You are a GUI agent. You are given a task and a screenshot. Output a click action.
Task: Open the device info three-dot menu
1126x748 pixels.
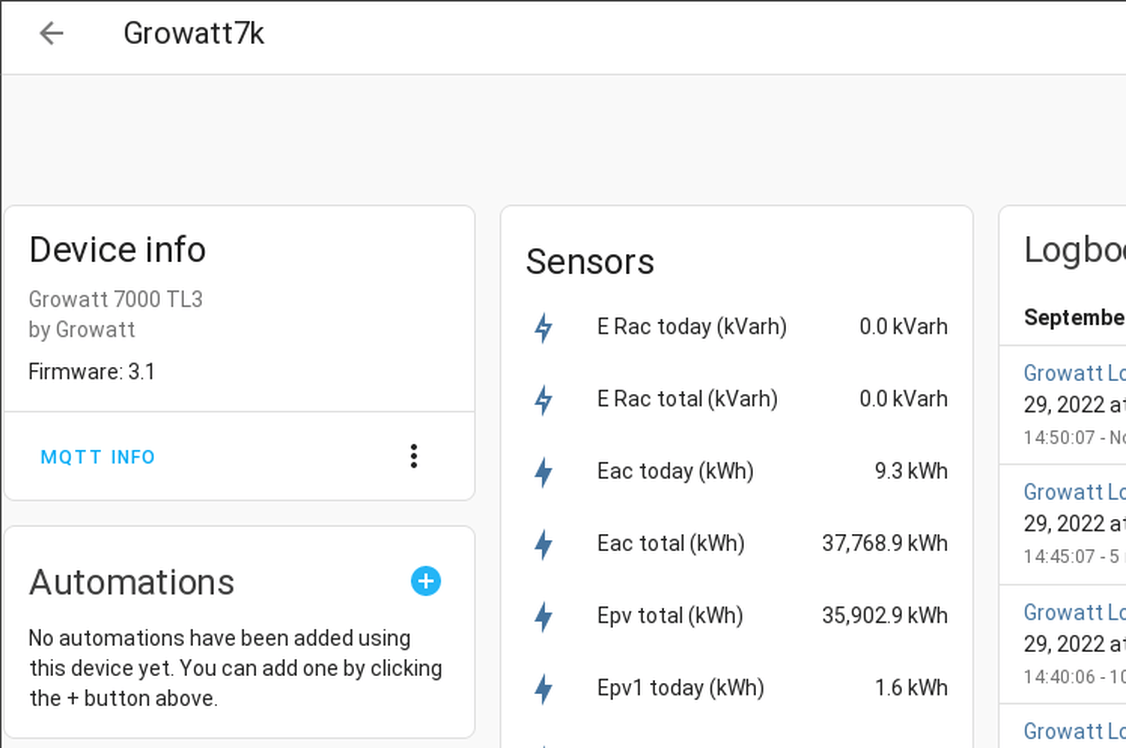click(x=414, y=456)
